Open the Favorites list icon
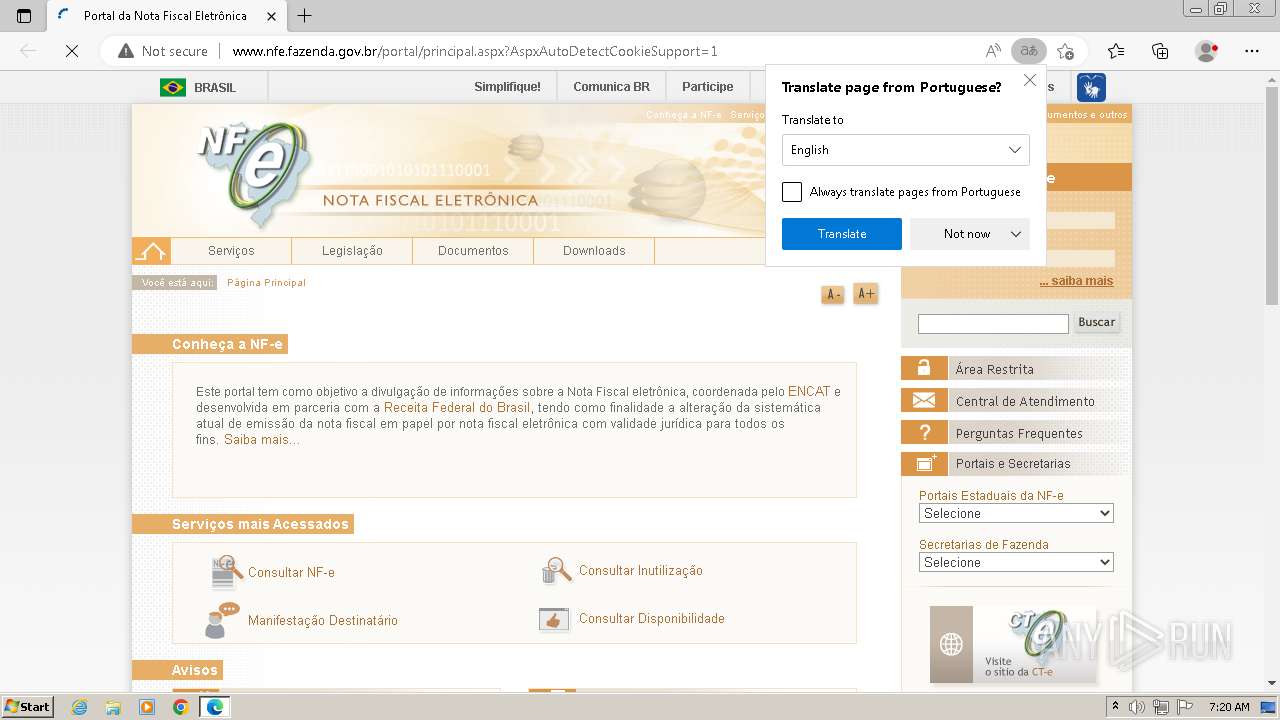1280x720 pixels. click(x=1116, y=51)
